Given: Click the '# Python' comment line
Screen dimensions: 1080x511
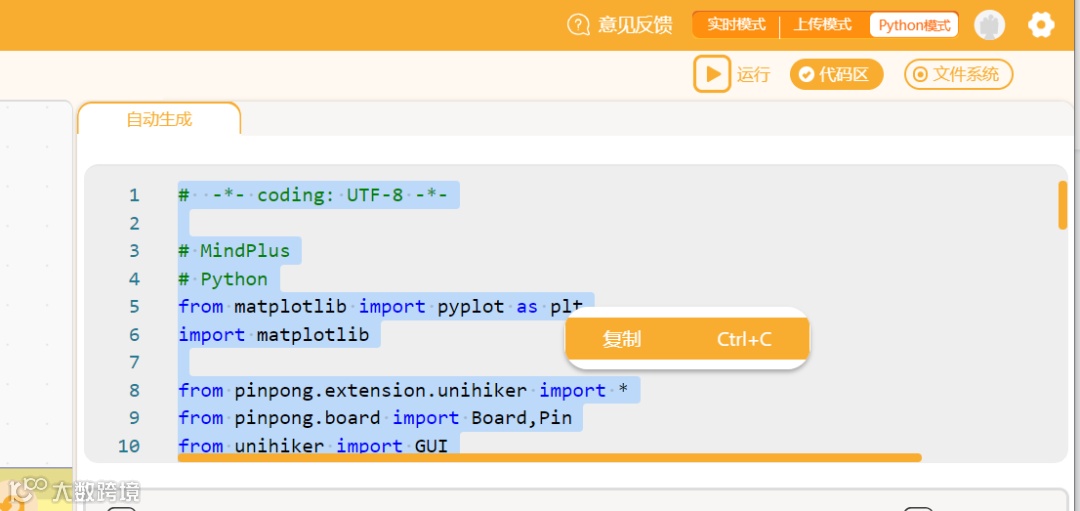Looking at the screenshot, I should [223, 279].
